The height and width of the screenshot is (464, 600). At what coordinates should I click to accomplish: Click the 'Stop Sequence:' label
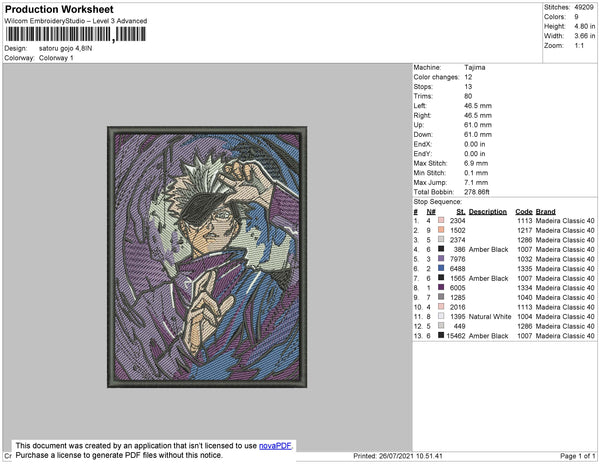438,202
